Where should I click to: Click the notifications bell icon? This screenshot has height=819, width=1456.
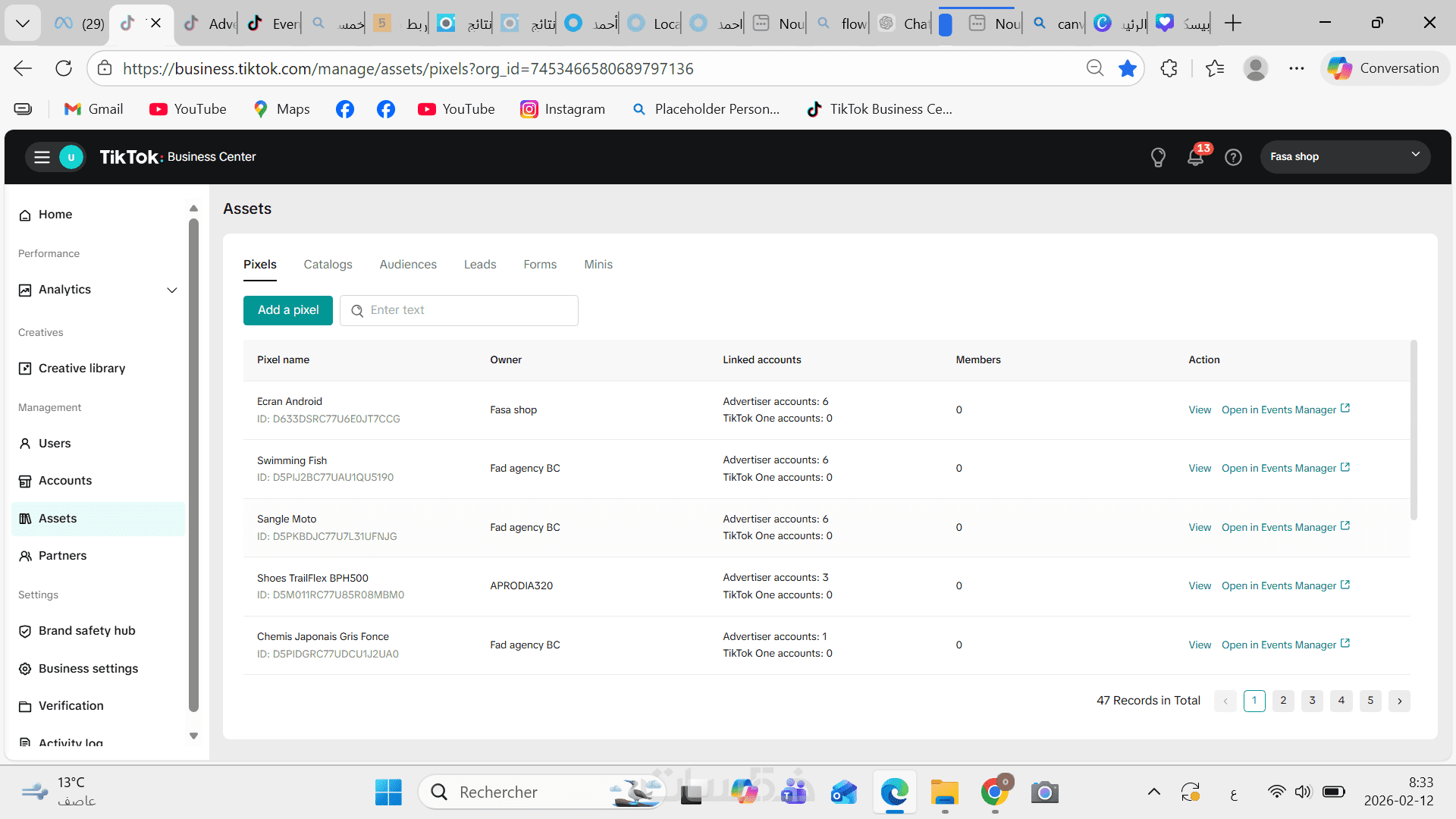tap(1195, 157)
